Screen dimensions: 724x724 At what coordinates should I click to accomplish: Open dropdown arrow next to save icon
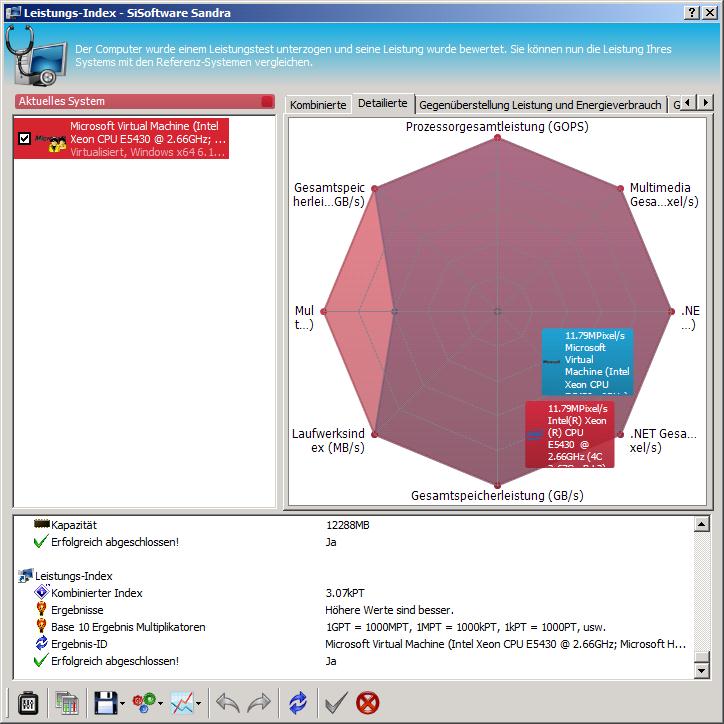(x=123, y=704)
